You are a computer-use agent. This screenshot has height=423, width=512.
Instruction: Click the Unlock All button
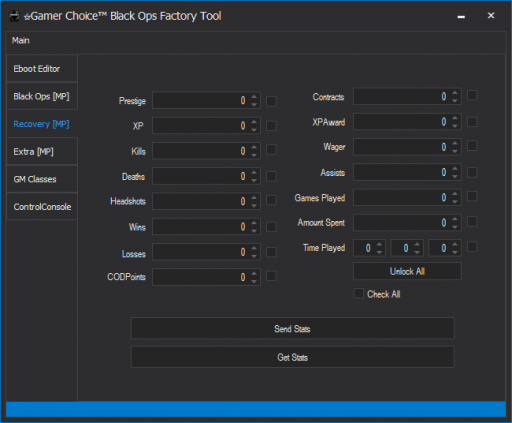pos(407,271)
